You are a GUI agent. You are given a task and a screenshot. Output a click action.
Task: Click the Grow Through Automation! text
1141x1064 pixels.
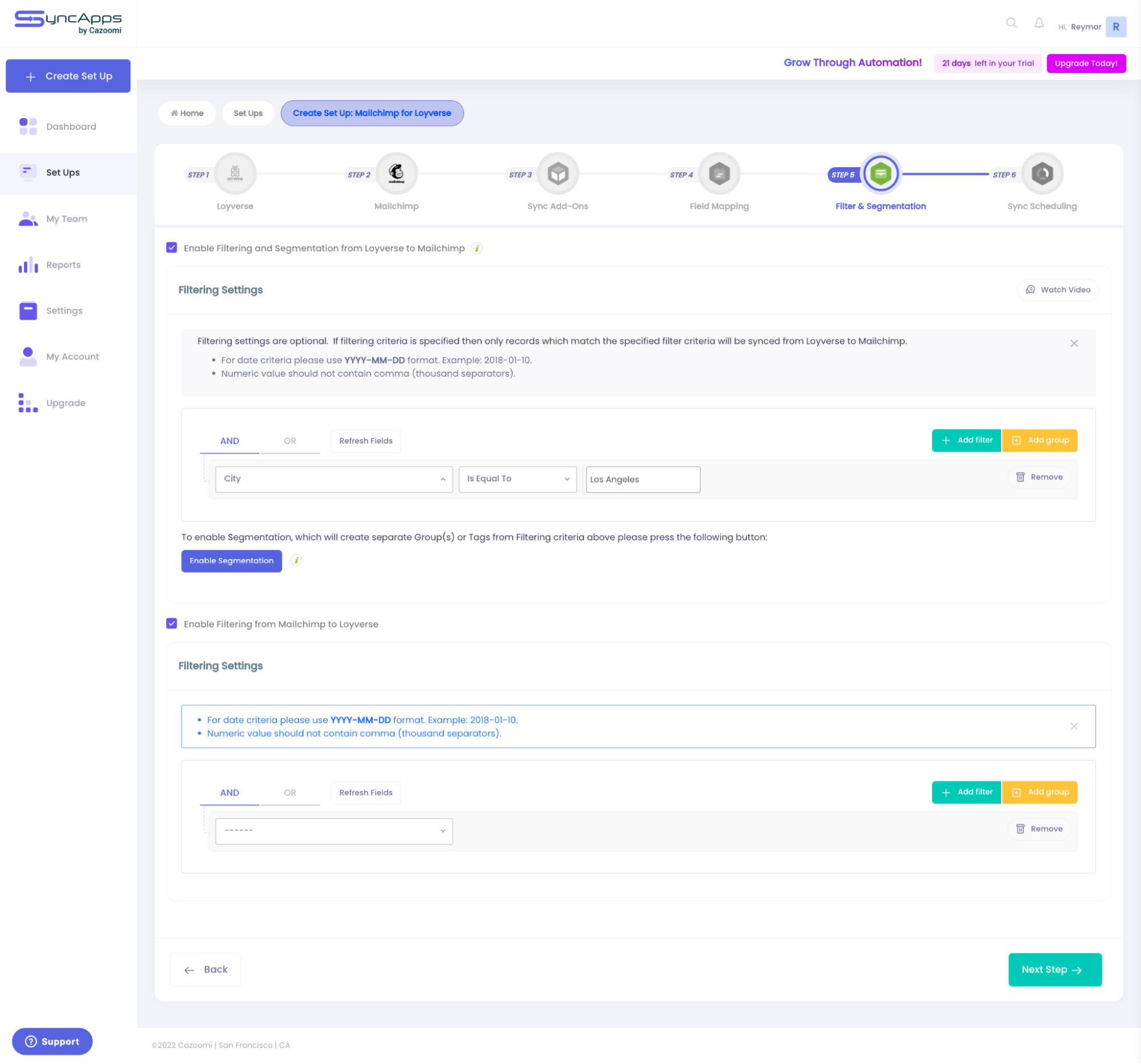click(852, 63)
